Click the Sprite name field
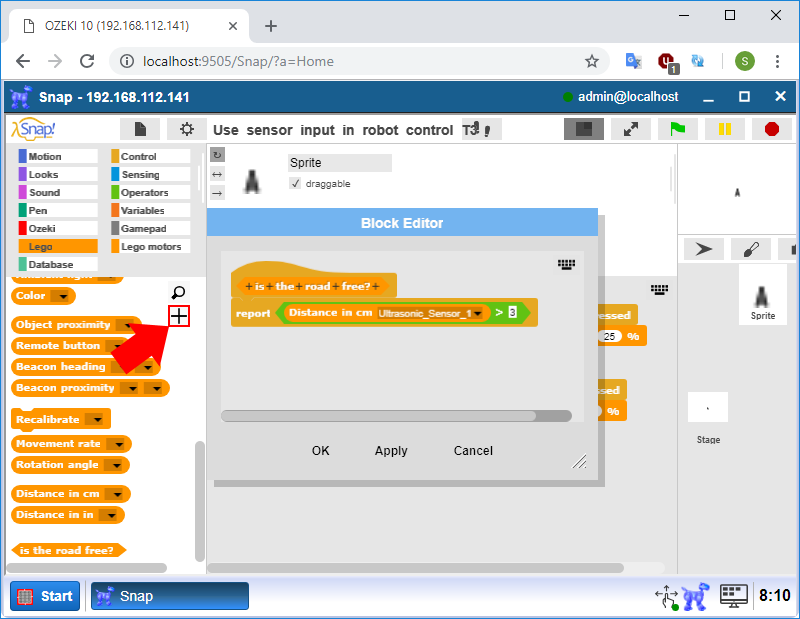Screen dimensions: 800x619 pos(340,163)
